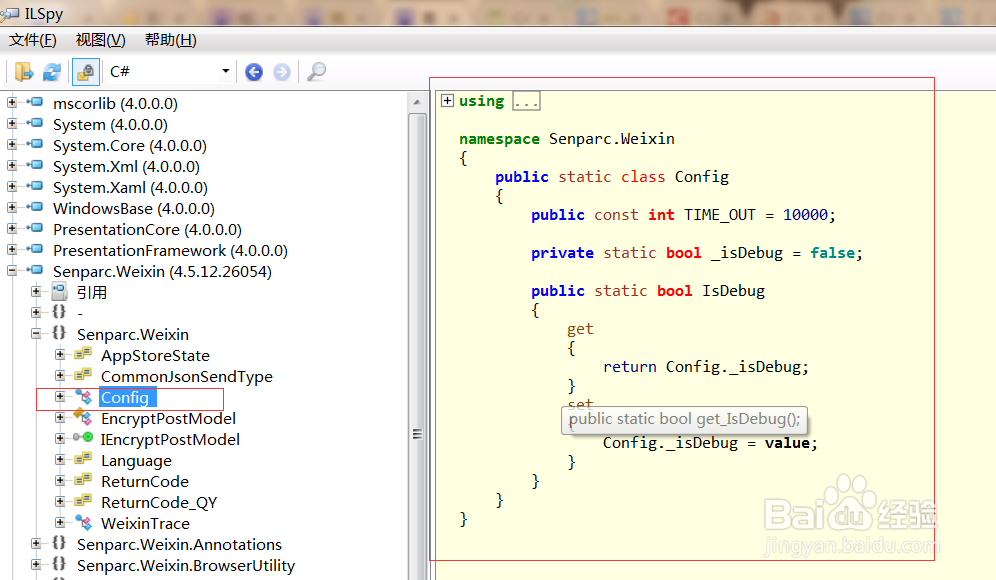The image size is (996, 580).
Task: Click the Config class icon
Action: pyautogui.click(x=83, y=396)
